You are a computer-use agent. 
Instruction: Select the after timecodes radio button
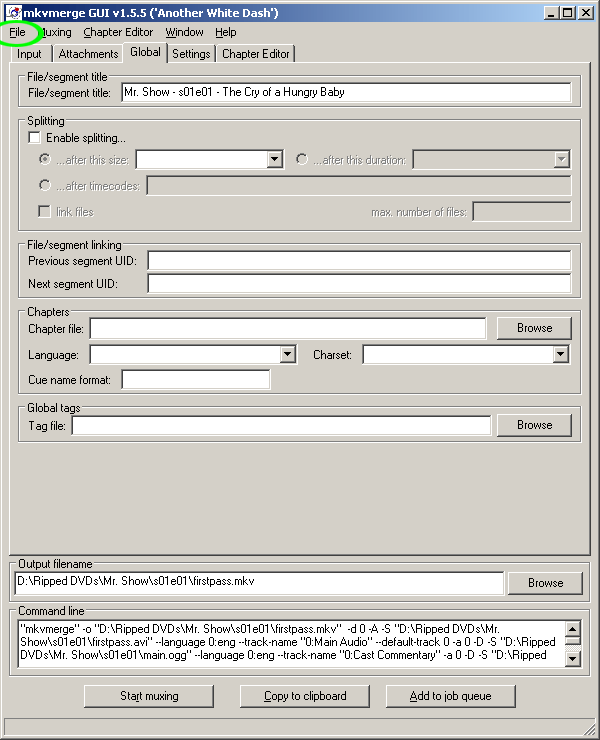[45, 185]
